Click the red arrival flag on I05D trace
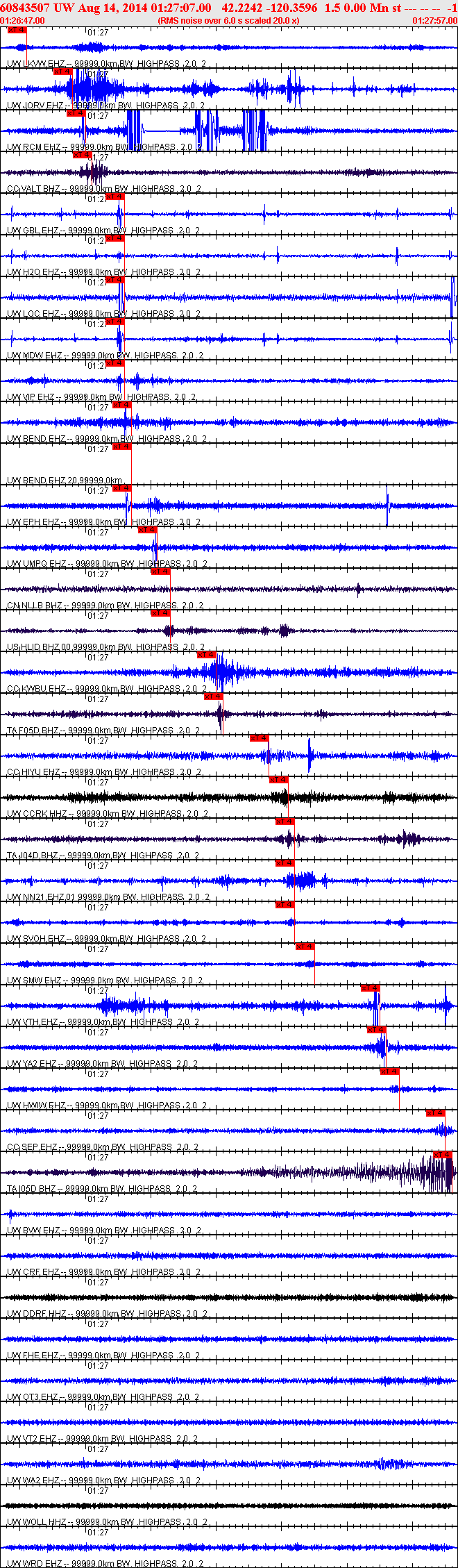Viewport: 458px width, 1568px height. (x=443, y=1155)
